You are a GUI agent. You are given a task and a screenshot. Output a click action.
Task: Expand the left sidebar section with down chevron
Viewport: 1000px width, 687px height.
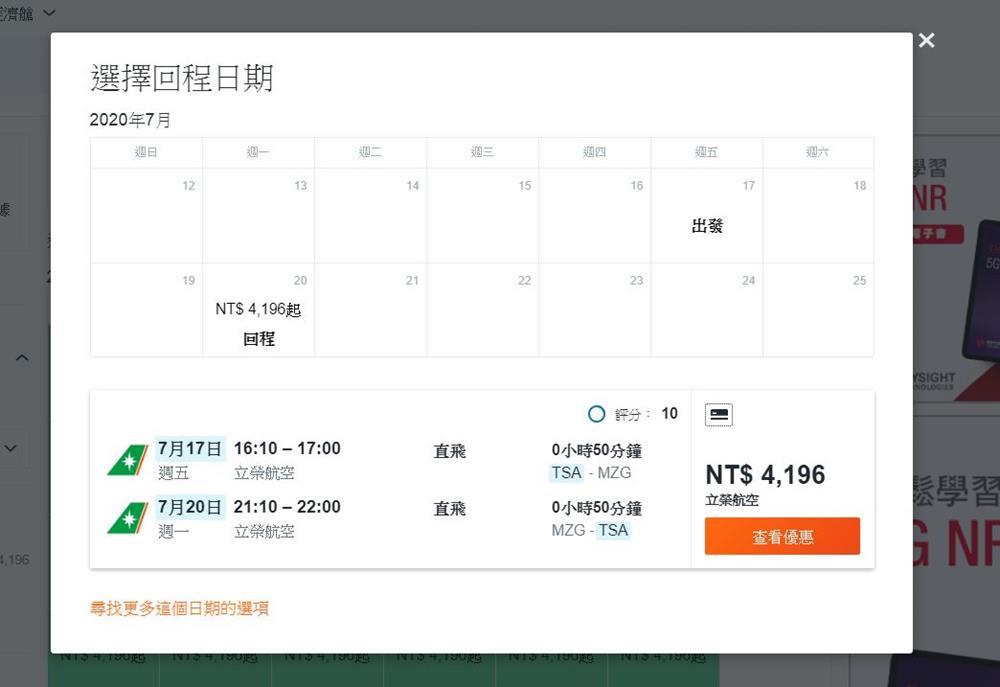(x=12, y=448)
